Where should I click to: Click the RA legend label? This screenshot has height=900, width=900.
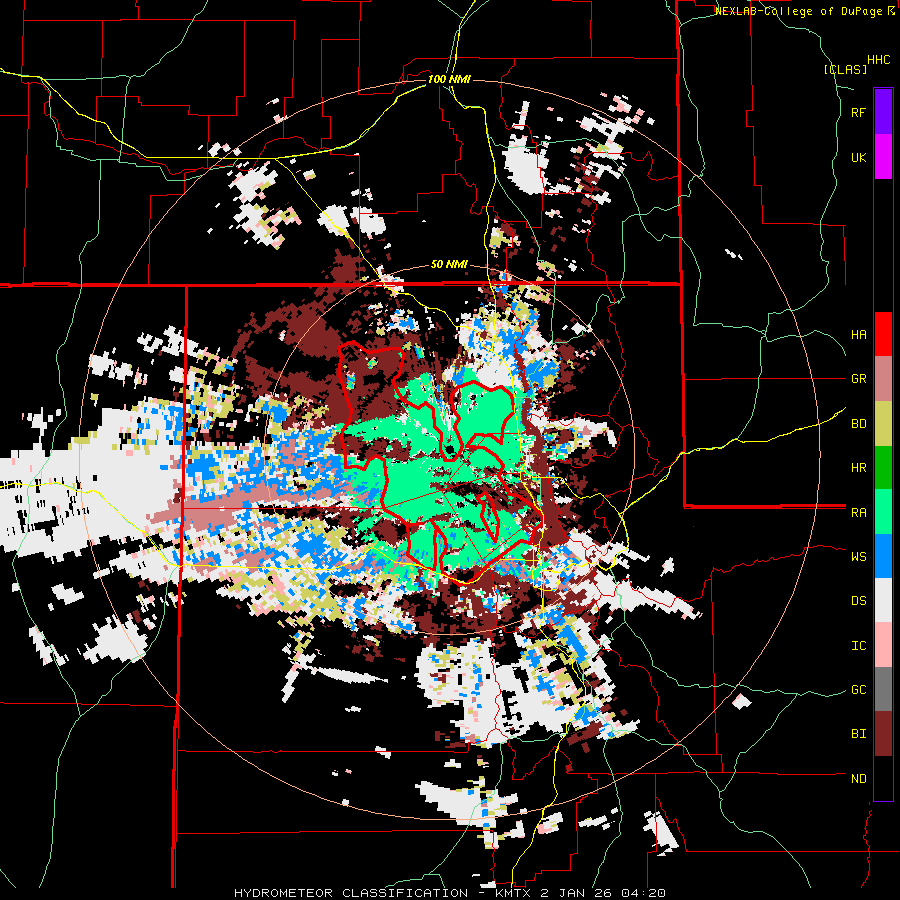coord(858,512)
